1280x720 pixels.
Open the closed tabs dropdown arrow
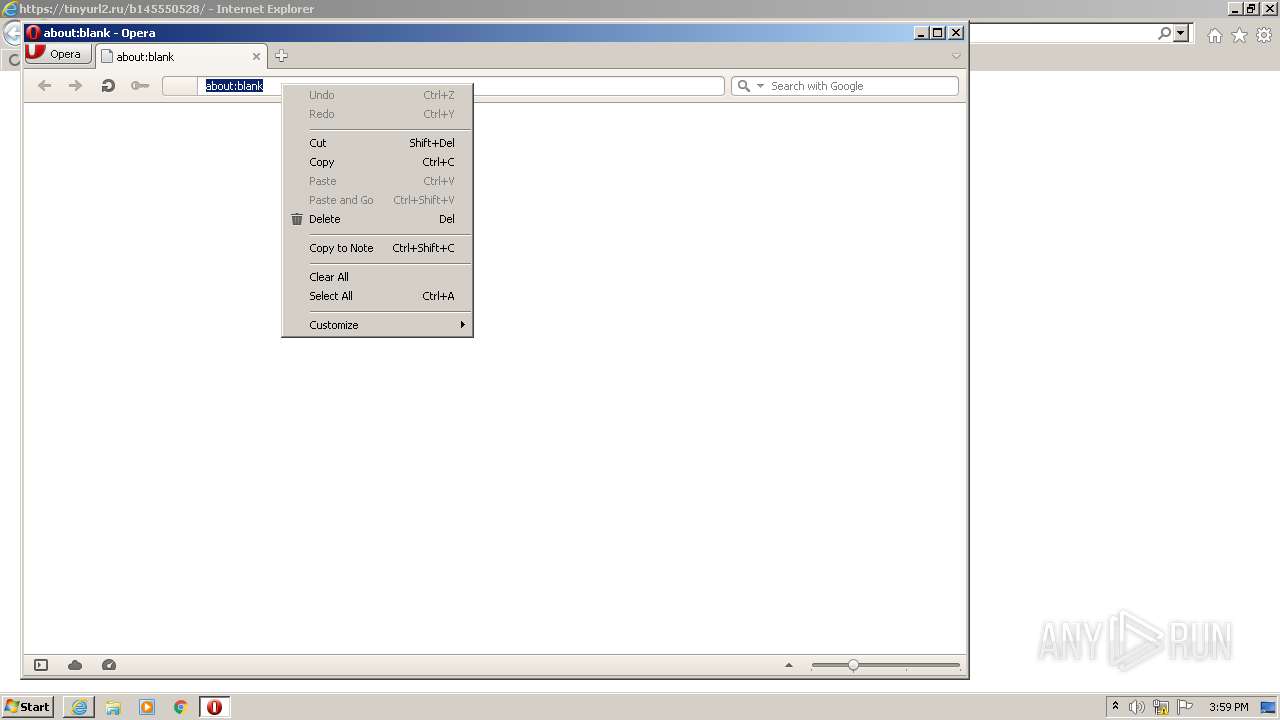[x=956, y=56]
